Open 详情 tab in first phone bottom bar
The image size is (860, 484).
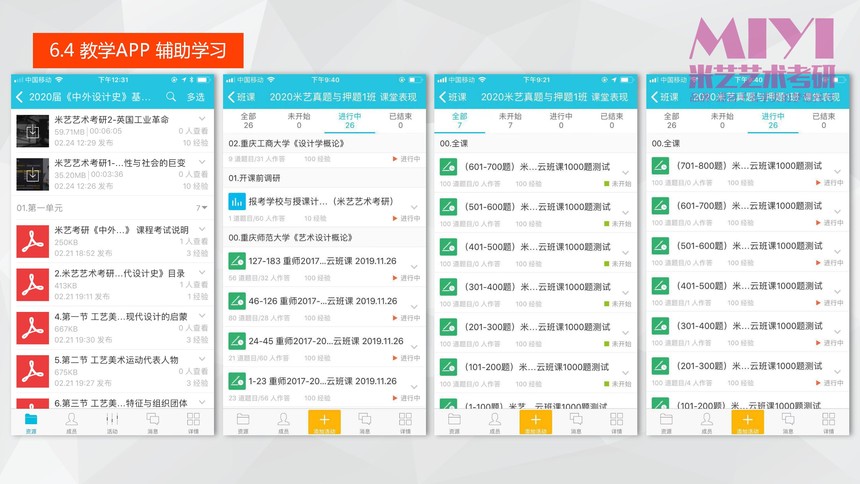tap(194, 423)
